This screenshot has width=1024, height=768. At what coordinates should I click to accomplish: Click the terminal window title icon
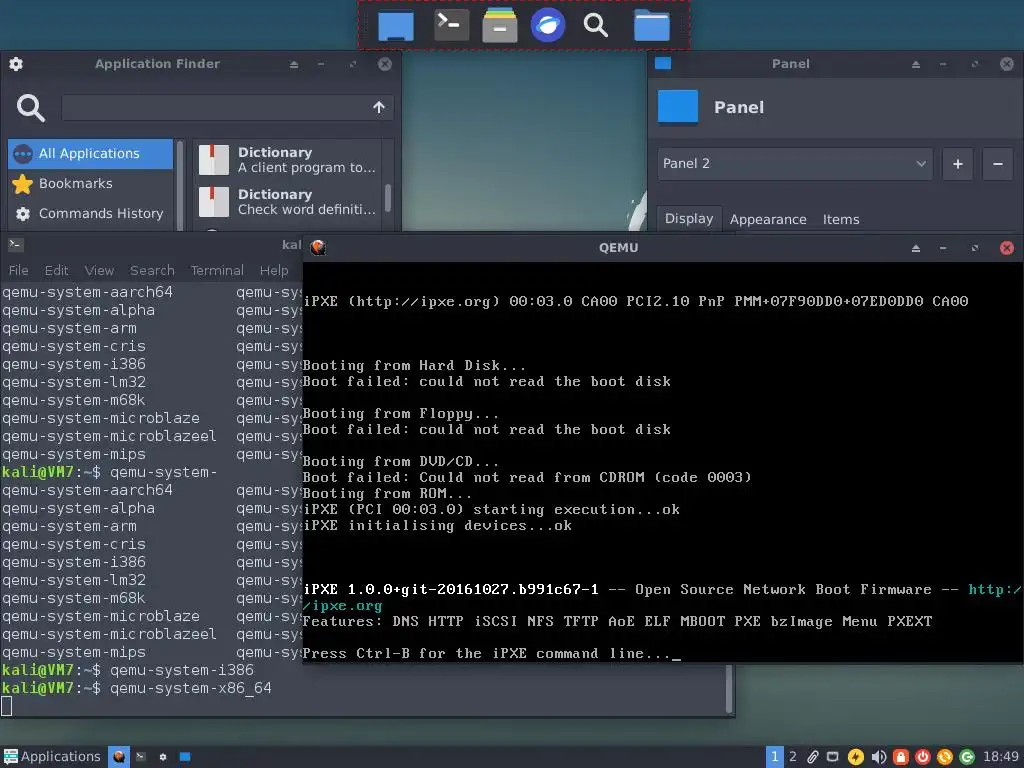[16, 245]
